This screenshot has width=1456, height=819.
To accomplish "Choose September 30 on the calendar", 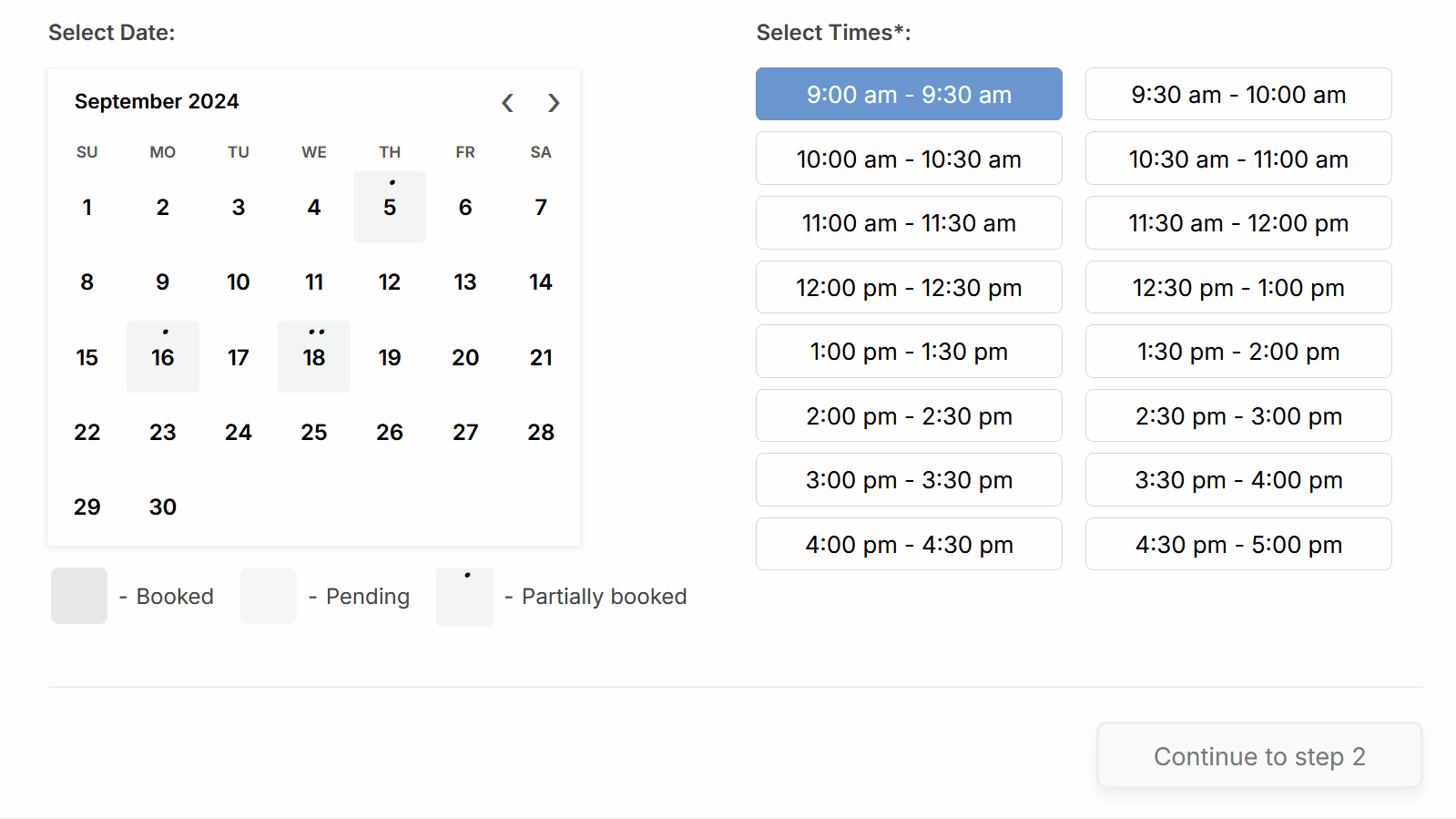I will (162, 507).
